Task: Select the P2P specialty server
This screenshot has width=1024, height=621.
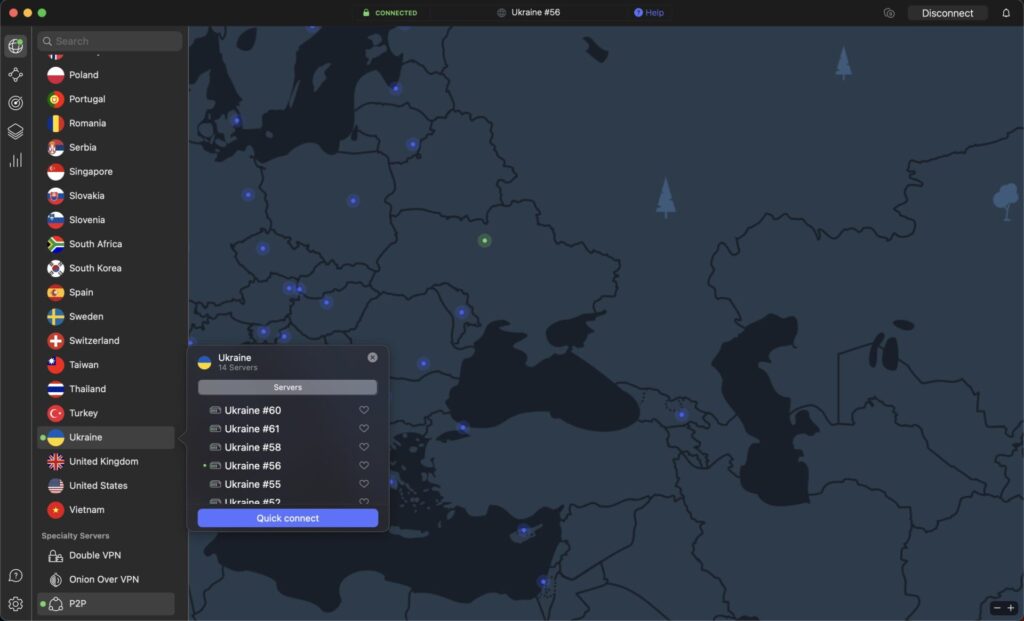Action: point(106,604)
